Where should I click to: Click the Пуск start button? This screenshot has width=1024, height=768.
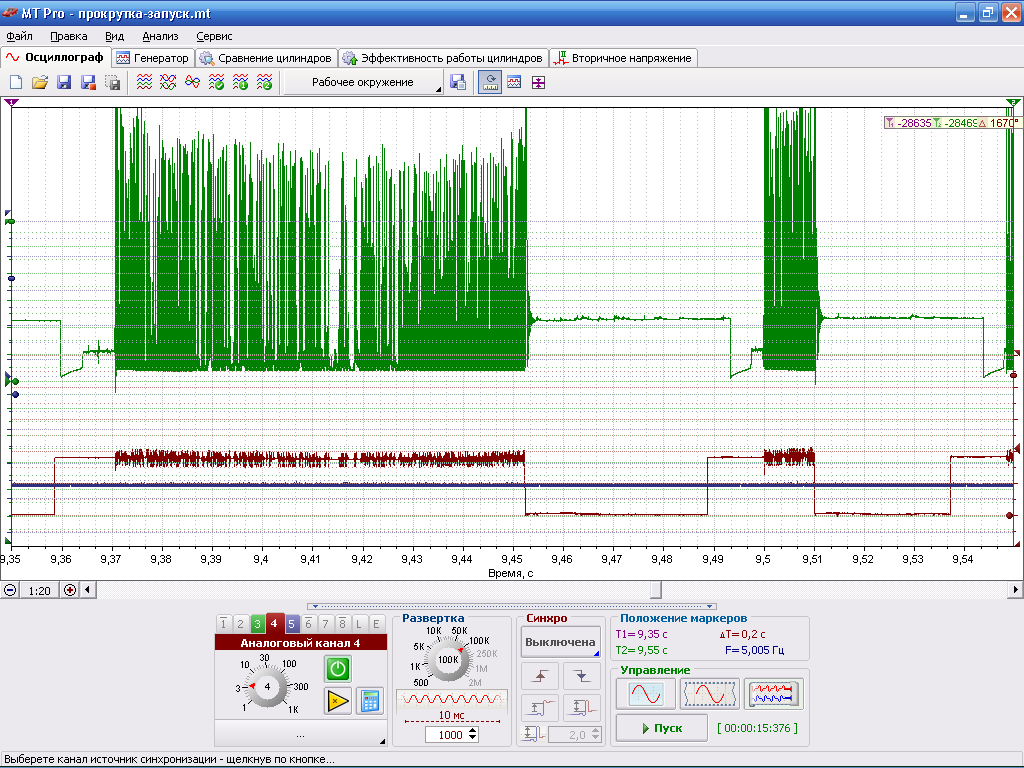pos(662,728)
